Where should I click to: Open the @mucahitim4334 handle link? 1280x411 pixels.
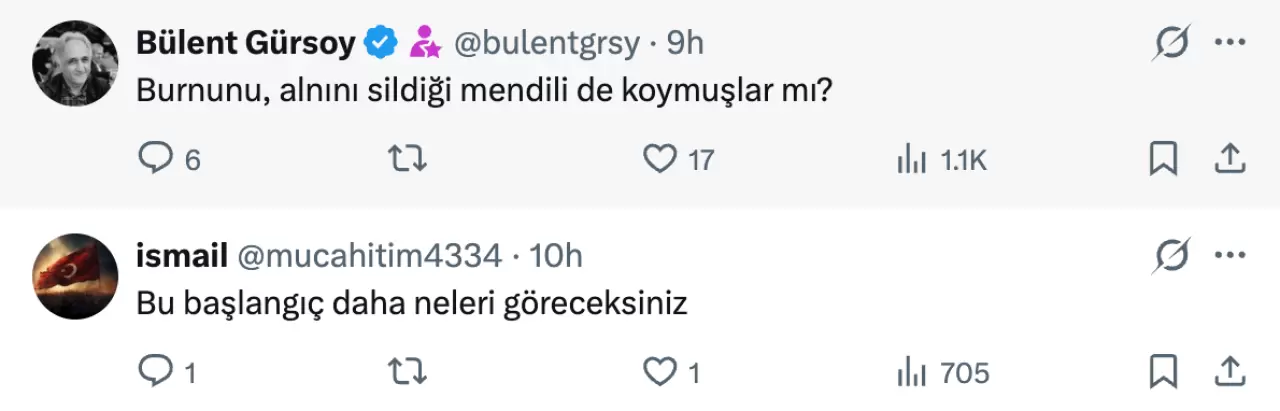tap(369, 257)
